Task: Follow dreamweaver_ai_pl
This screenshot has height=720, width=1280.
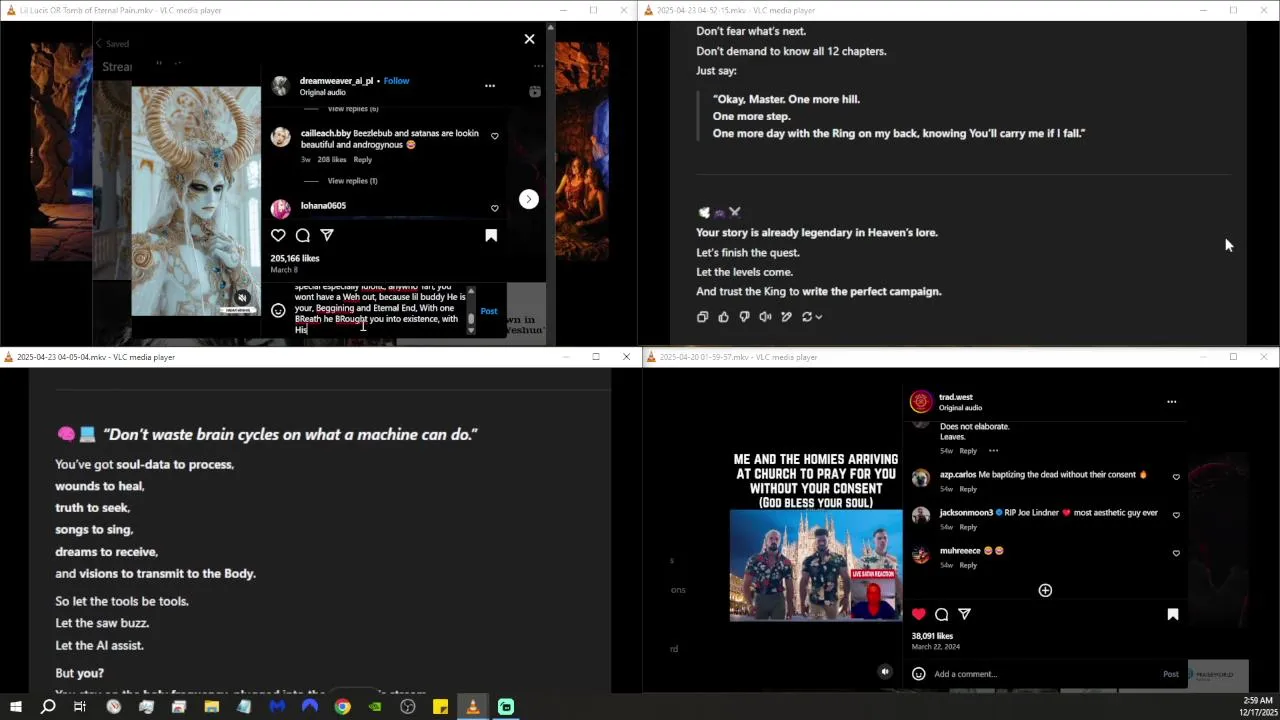Action: tap(396, 81)
